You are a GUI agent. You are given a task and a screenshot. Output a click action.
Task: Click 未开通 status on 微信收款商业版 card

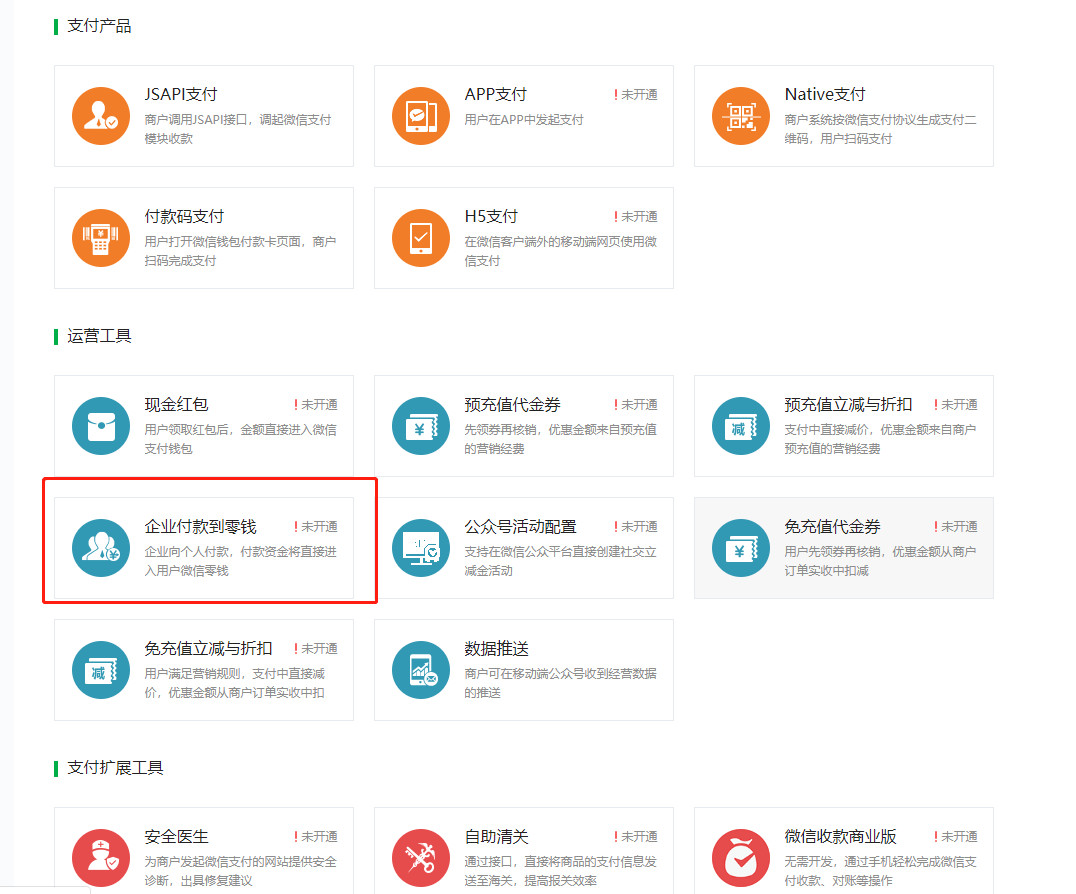[955, 837]
